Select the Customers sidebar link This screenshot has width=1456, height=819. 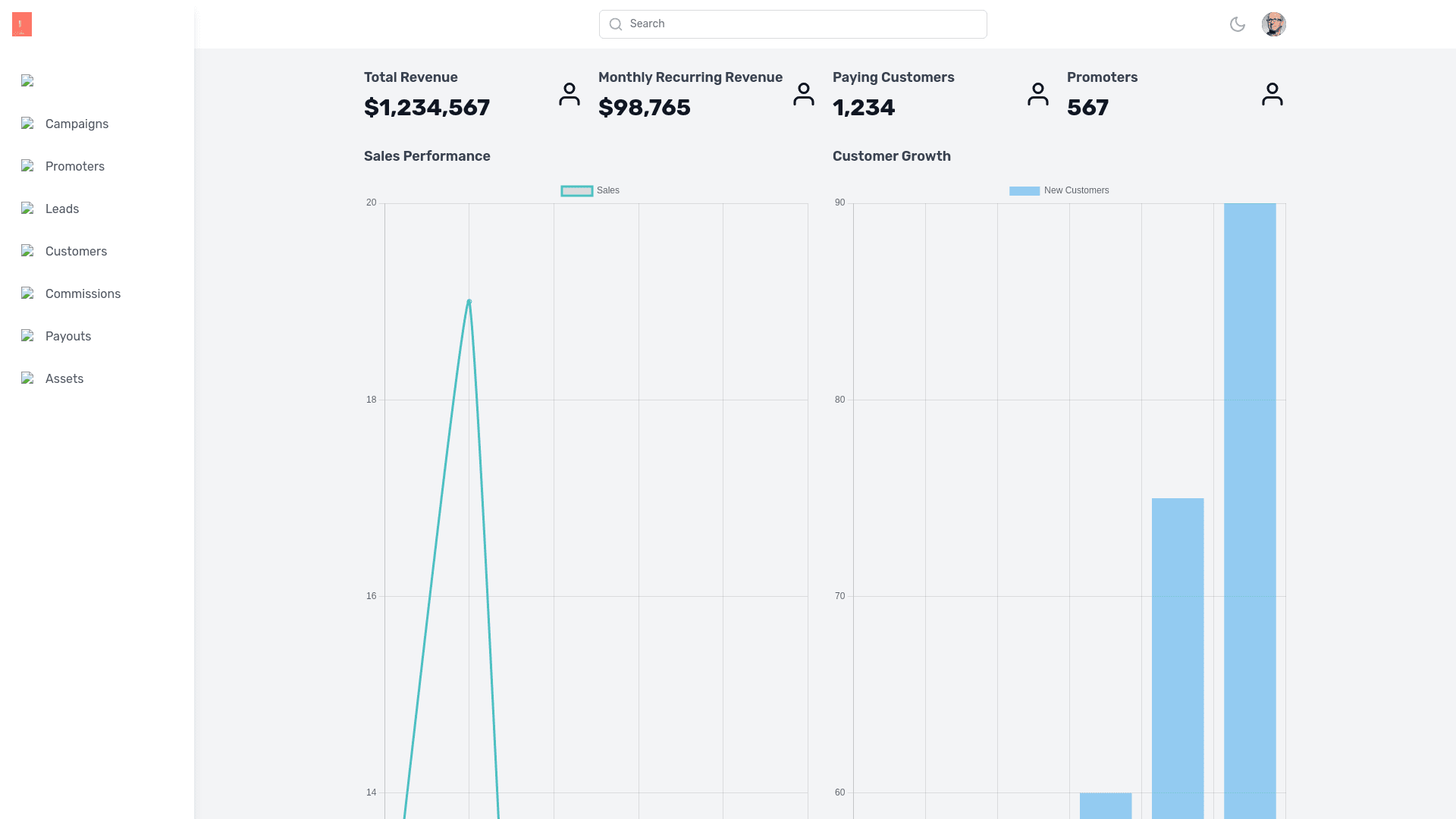(76, 252)
